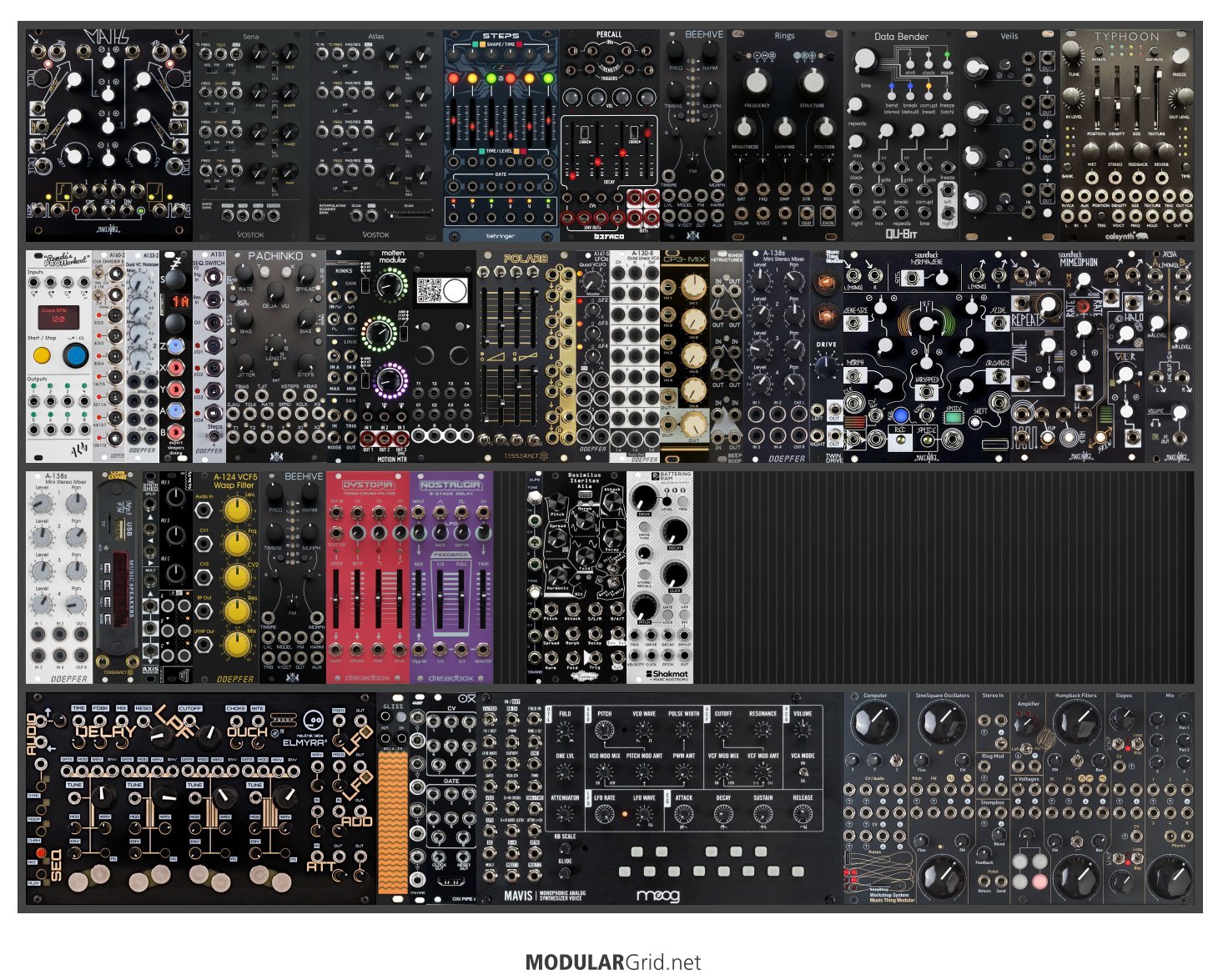1228x980 pixels.
Task: Select the USB Music Speakers module
Action: (x=118, y=577)
